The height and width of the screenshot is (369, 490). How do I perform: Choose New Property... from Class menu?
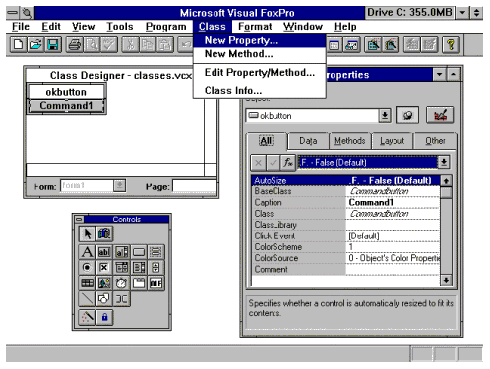(259, 40)
